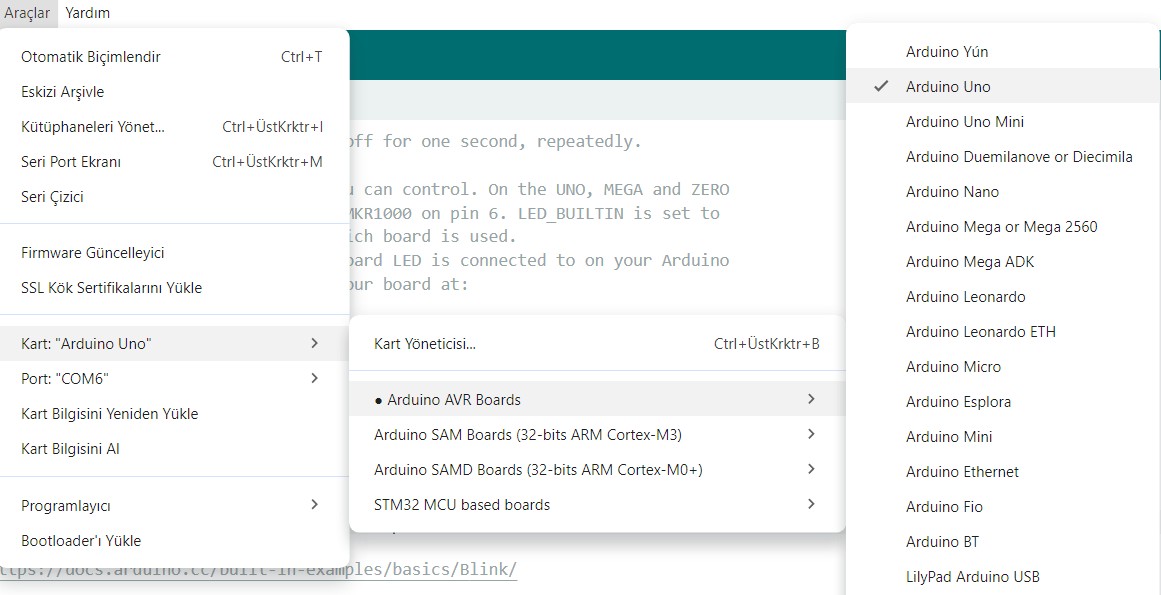This screenshot has width=1161, height=595.
Task: Open Seri Port Ekranı
Action: (71, 162)
